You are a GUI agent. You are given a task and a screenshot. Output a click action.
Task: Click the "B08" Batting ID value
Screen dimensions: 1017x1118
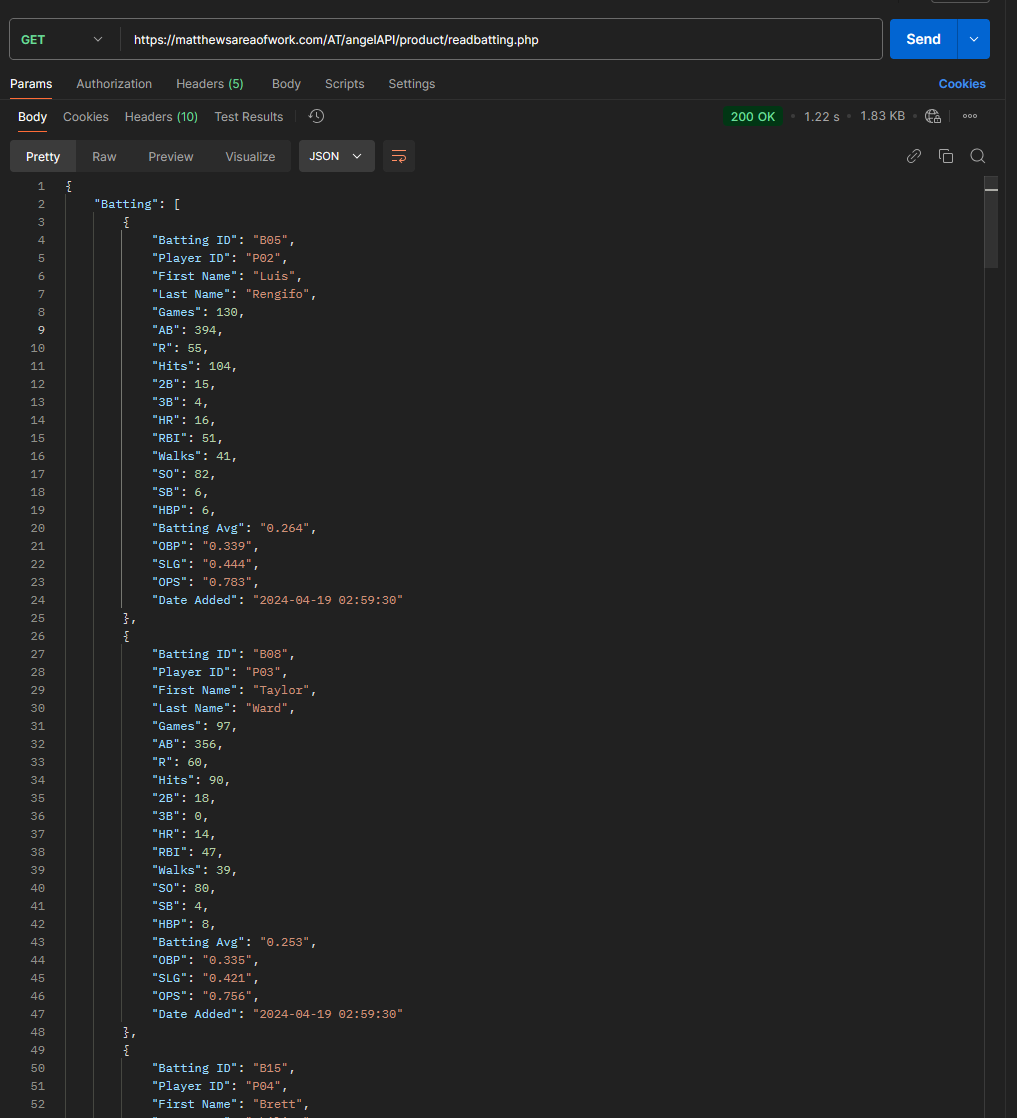[270, 654]
